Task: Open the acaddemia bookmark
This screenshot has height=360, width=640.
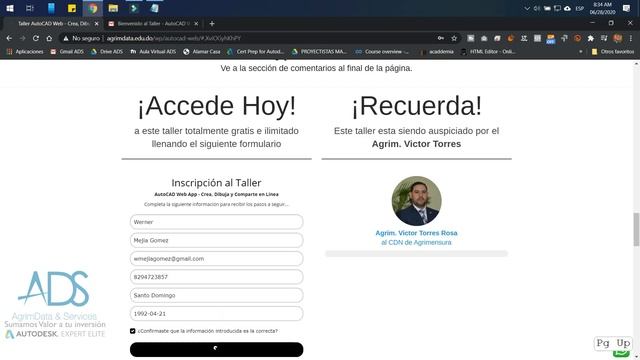Action: tap(437, 52)
